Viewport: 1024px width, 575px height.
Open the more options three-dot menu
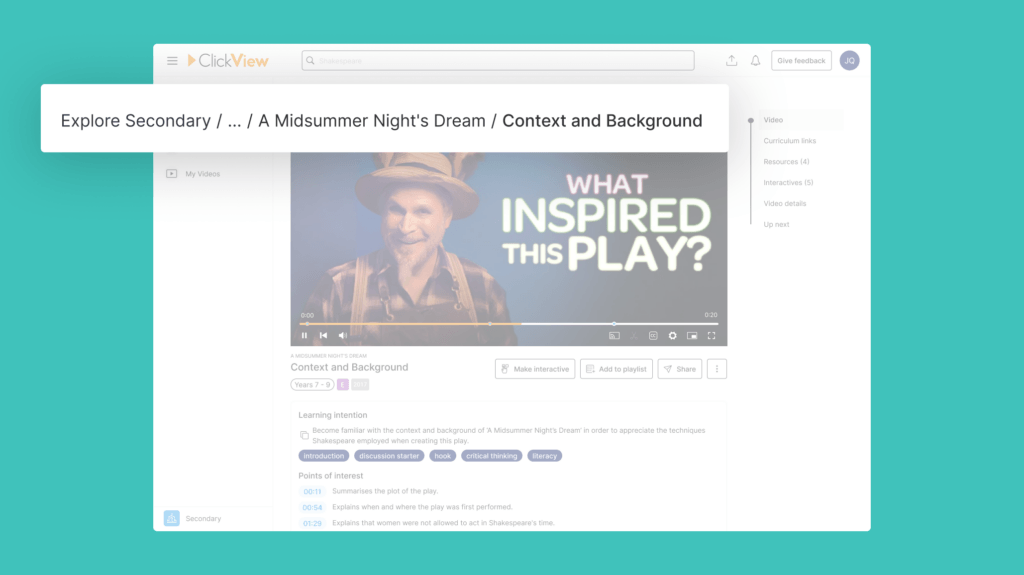click(x=716, y=369)
